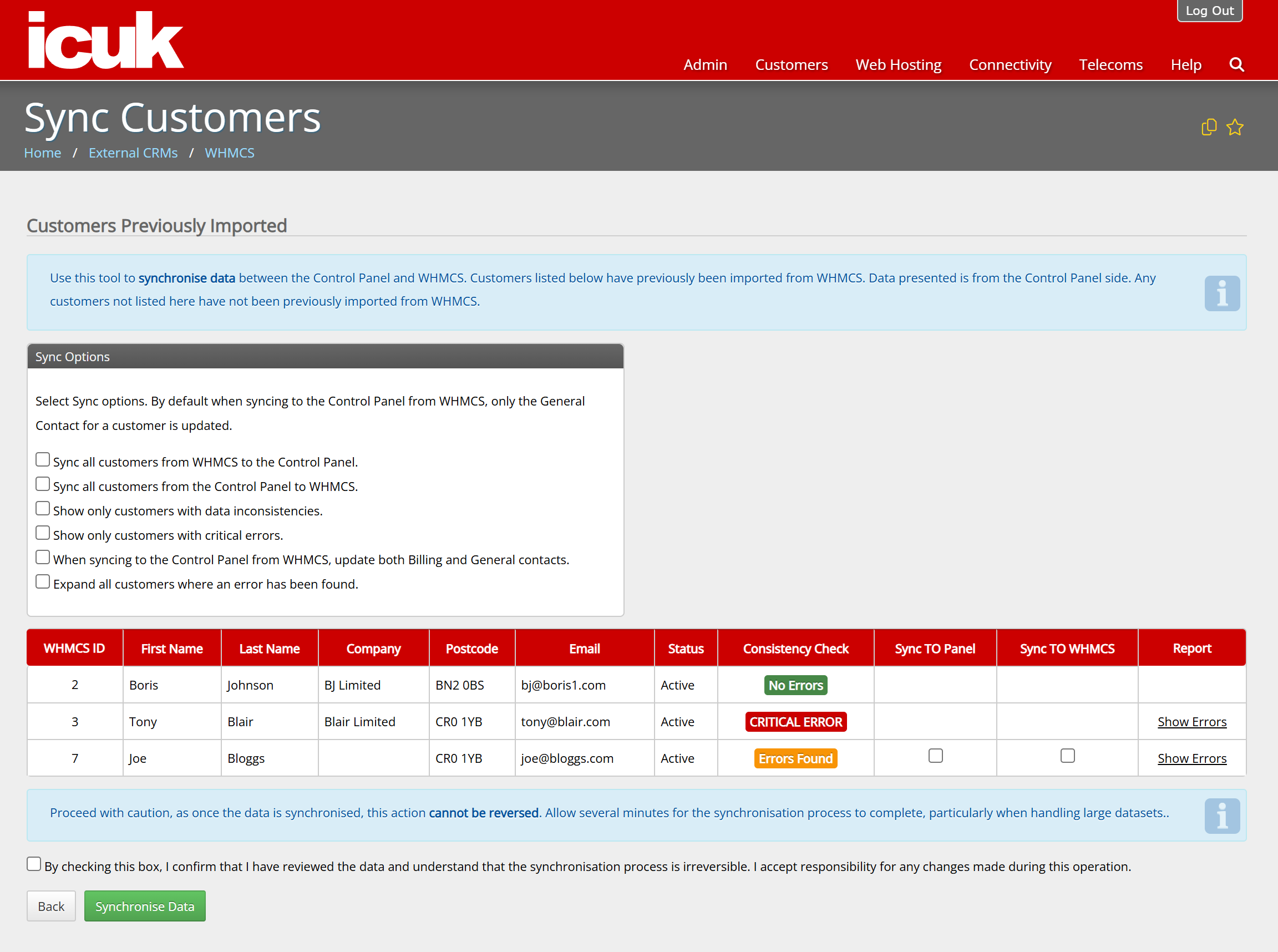
Task: Open the search magnifier icon
Action: 1236,64
